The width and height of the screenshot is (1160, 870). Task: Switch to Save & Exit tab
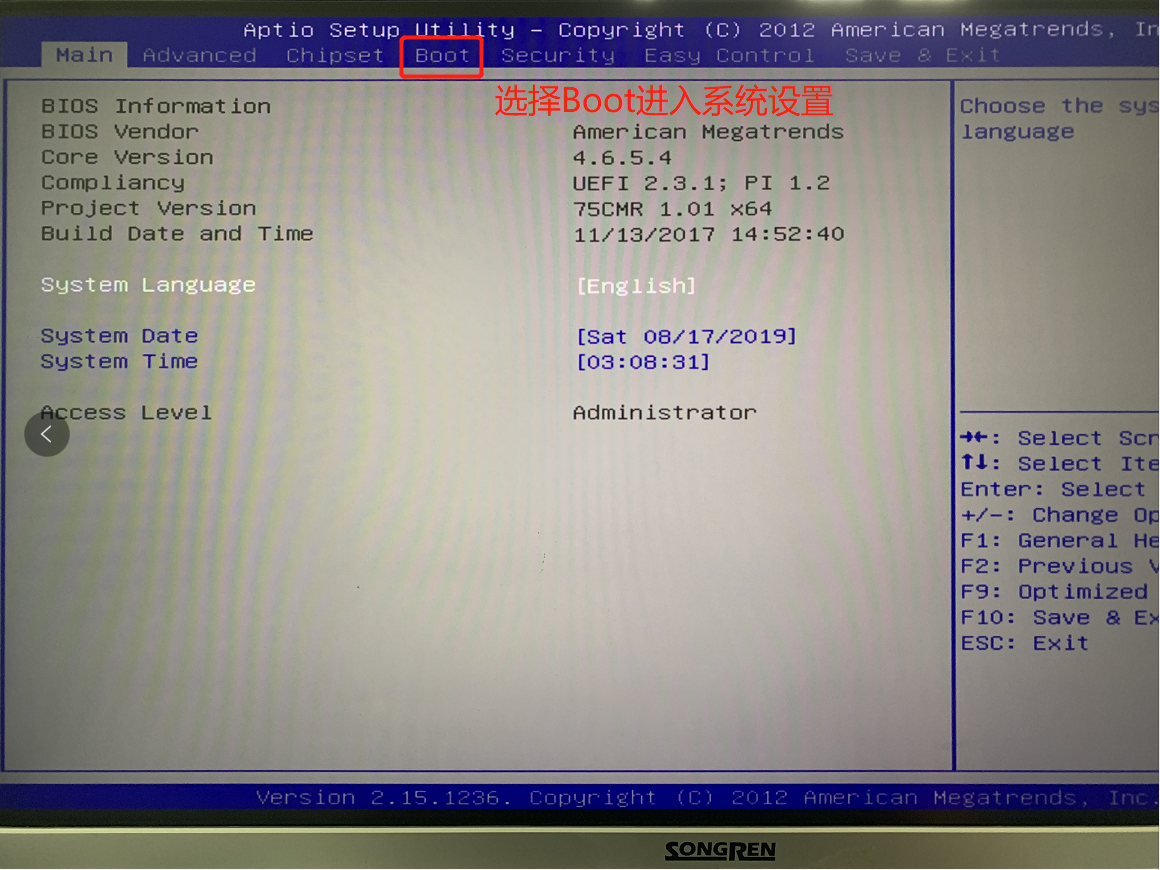(923, 55)
